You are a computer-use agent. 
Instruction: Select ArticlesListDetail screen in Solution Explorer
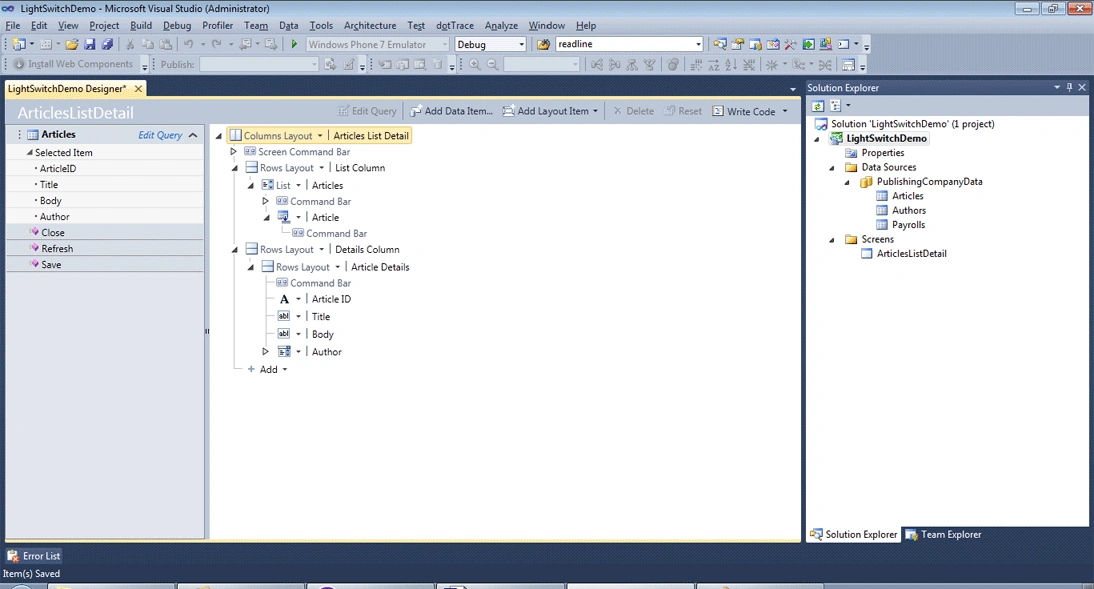(x=911, y=253)
